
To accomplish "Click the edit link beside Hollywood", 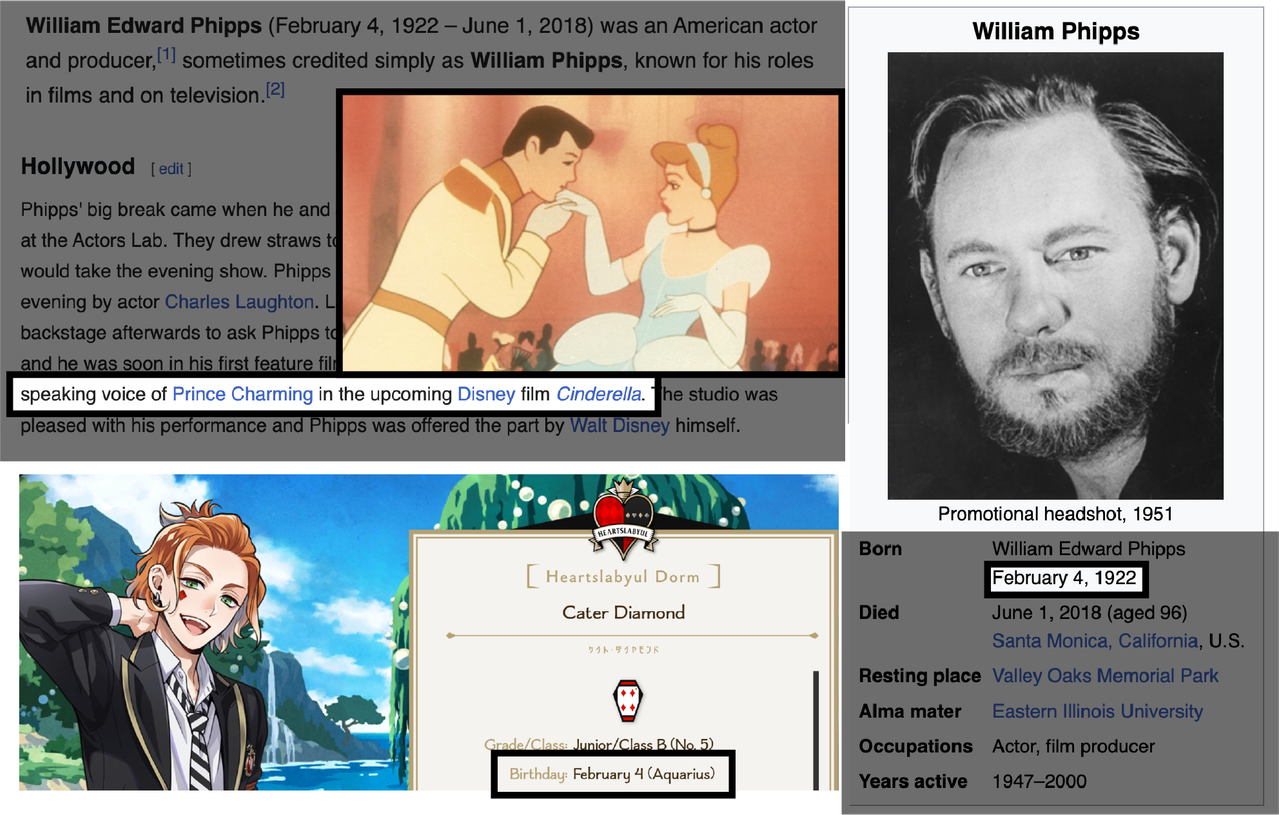I will pyautogui.click(x=171, y=169).
